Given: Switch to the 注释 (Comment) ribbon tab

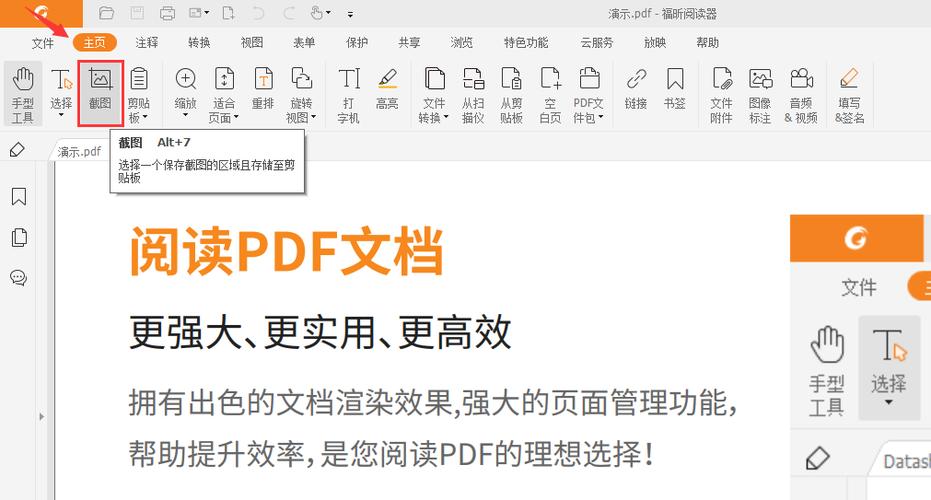Looking at the screenshot, I should (147, 43).
